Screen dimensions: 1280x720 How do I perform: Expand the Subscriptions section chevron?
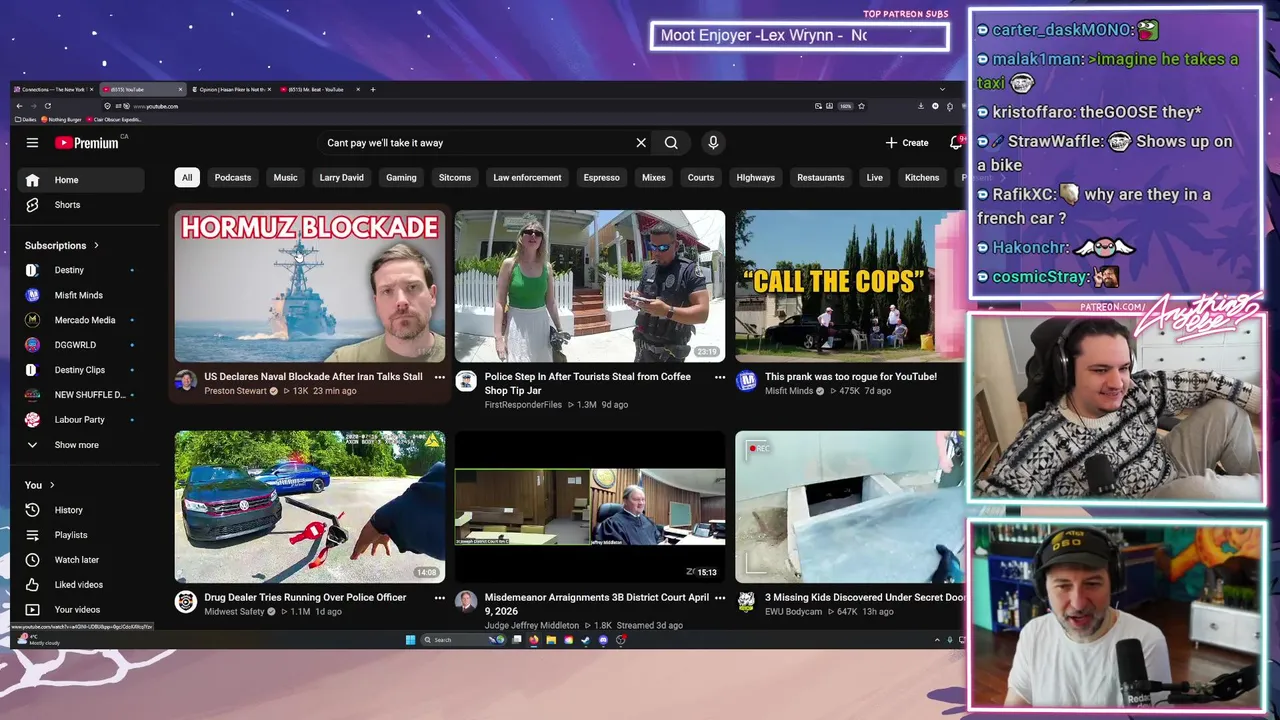[x=96, y=245]
